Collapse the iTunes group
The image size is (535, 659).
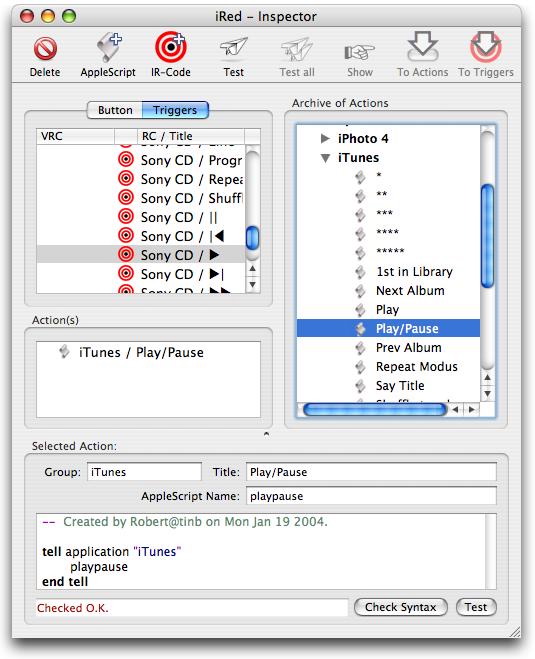click(x=325, y=158)
